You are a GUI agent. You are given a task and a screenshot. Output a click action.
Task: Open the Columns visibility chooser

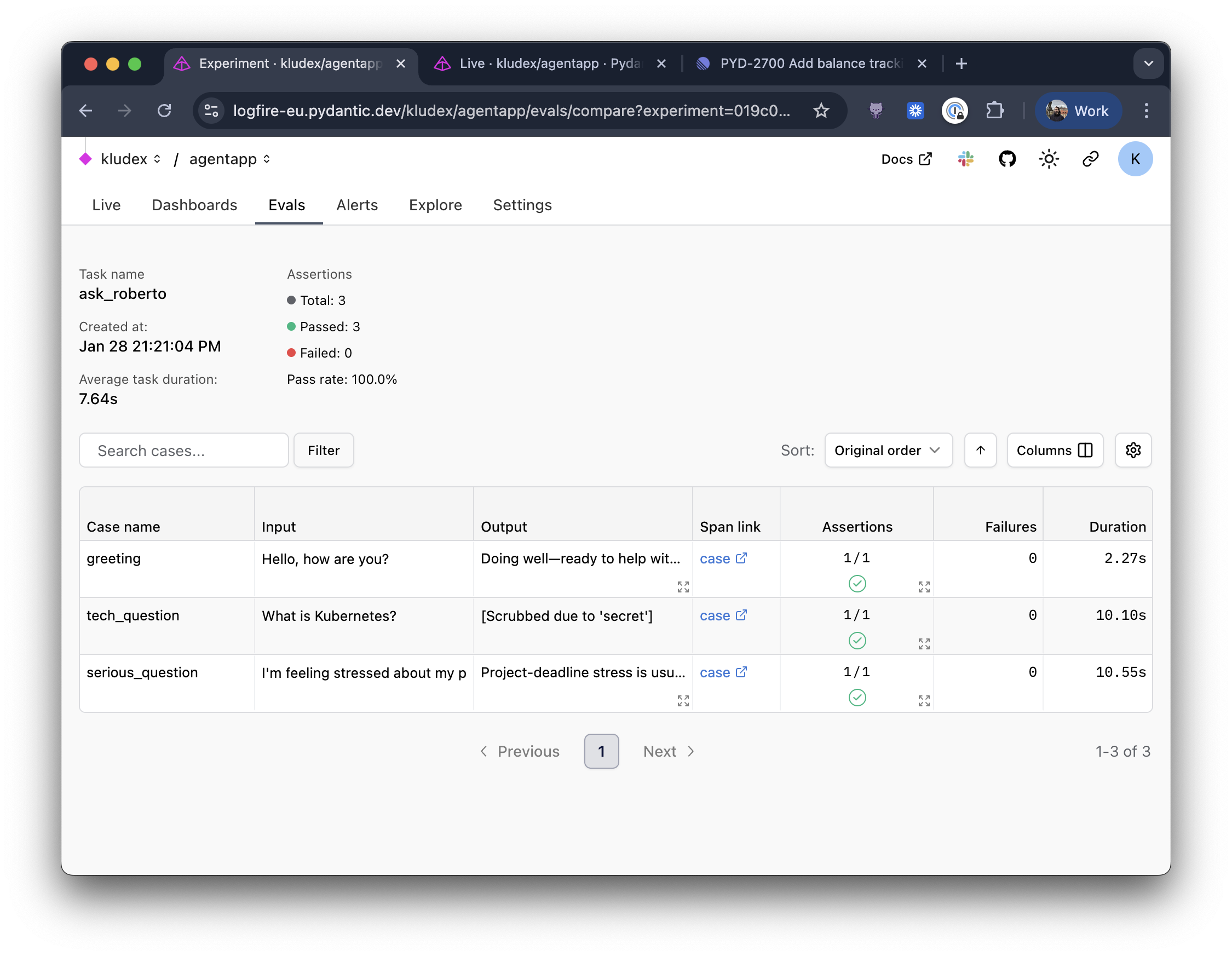point(1054,450)
